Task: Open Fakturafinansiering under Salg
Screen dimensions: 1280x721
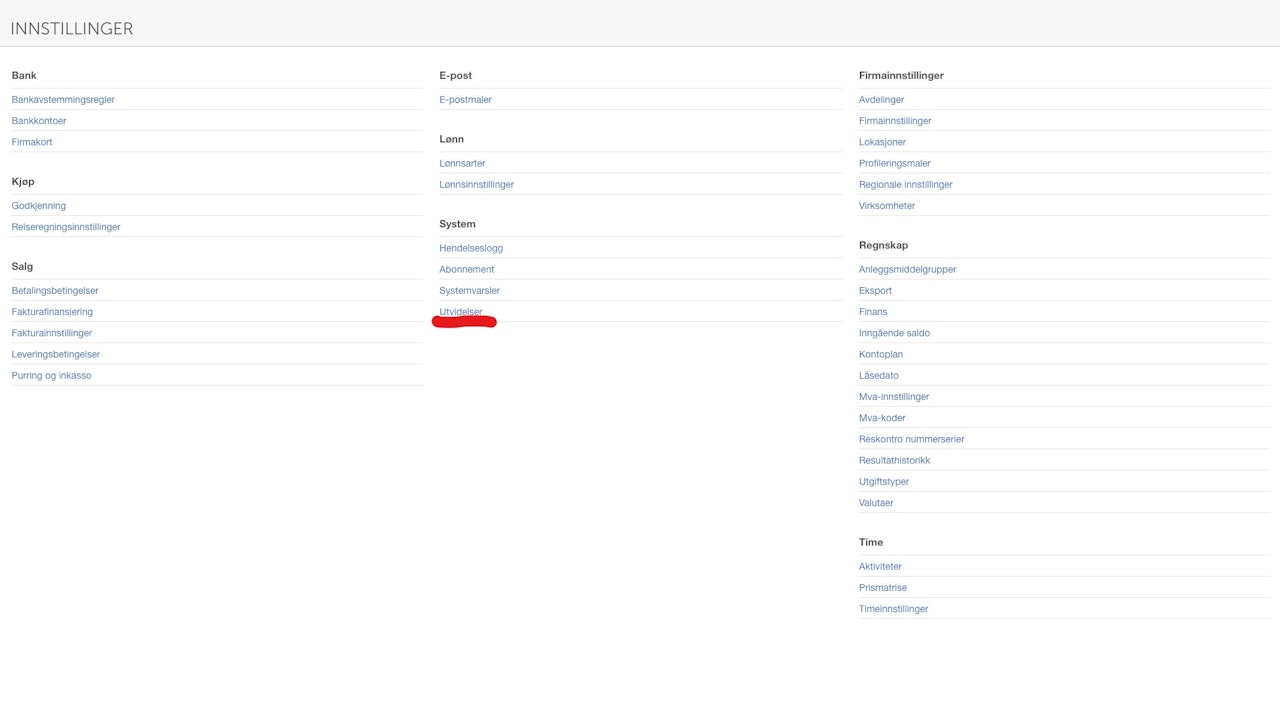Action: [52, 312]
